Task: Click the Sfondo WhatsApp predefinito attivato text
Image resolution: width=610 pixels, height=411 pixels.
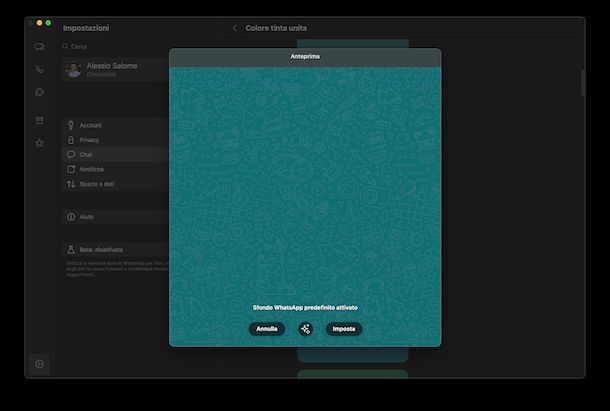Action: pos(305,307)
